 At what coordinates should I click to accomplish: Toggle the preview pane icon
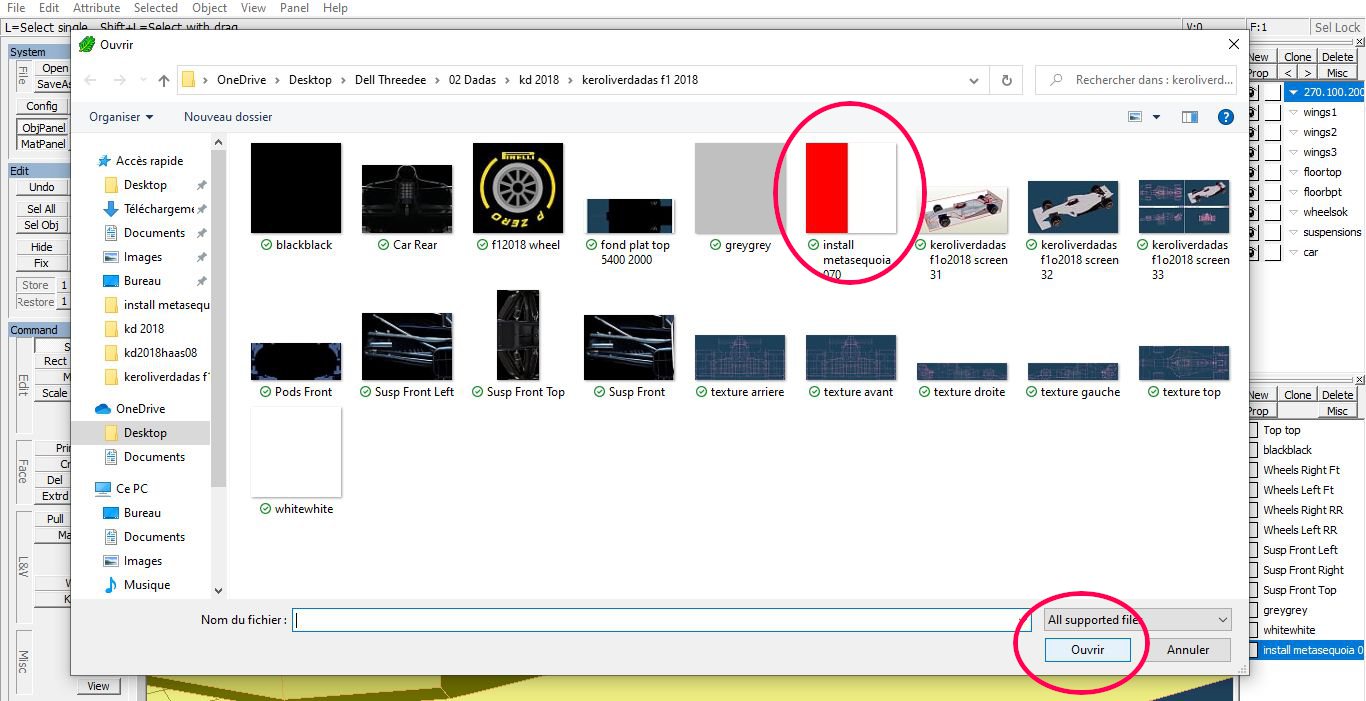(x=1189, y=117)
